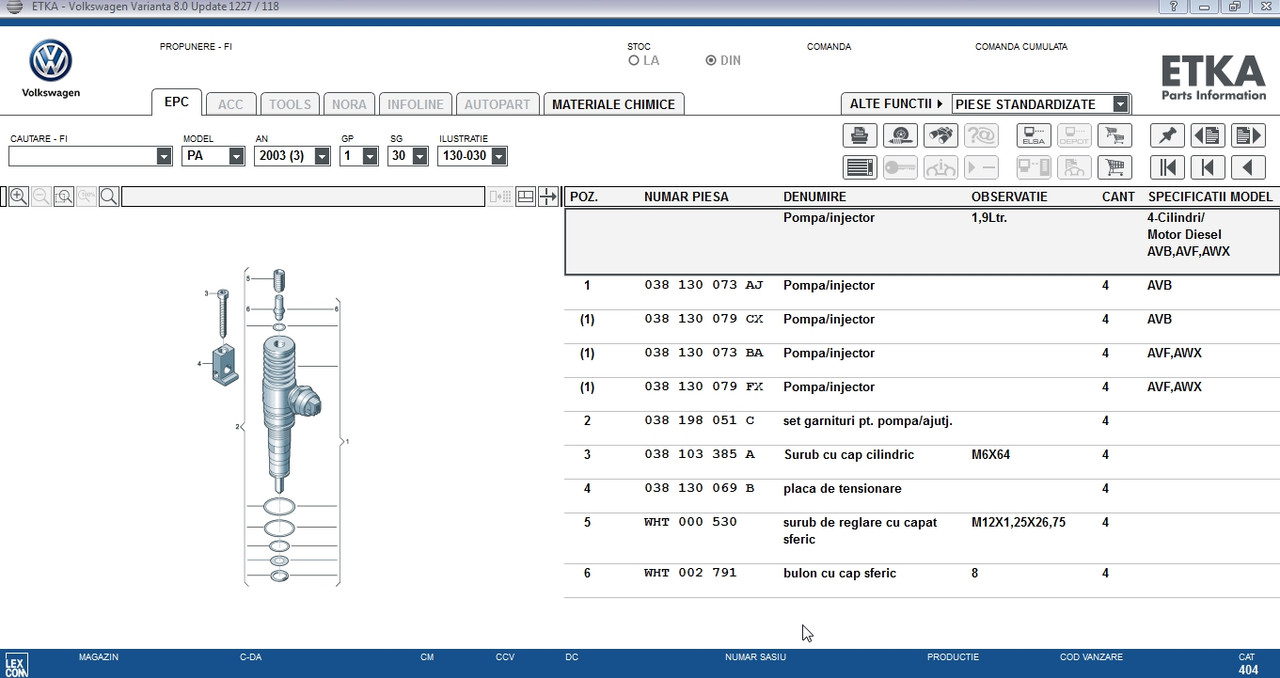Screen dimensions: 1280x678
Task: Click 'Surub cu cap cilindric' description
Action: click(x=848, y=455)
